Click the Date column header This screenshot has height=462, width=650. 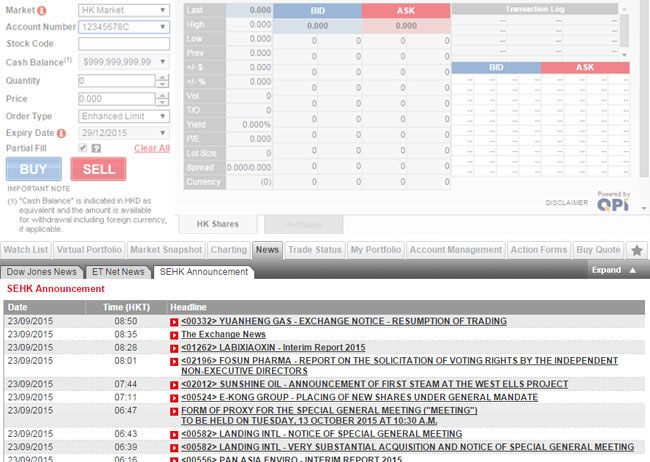coord(44,307)
